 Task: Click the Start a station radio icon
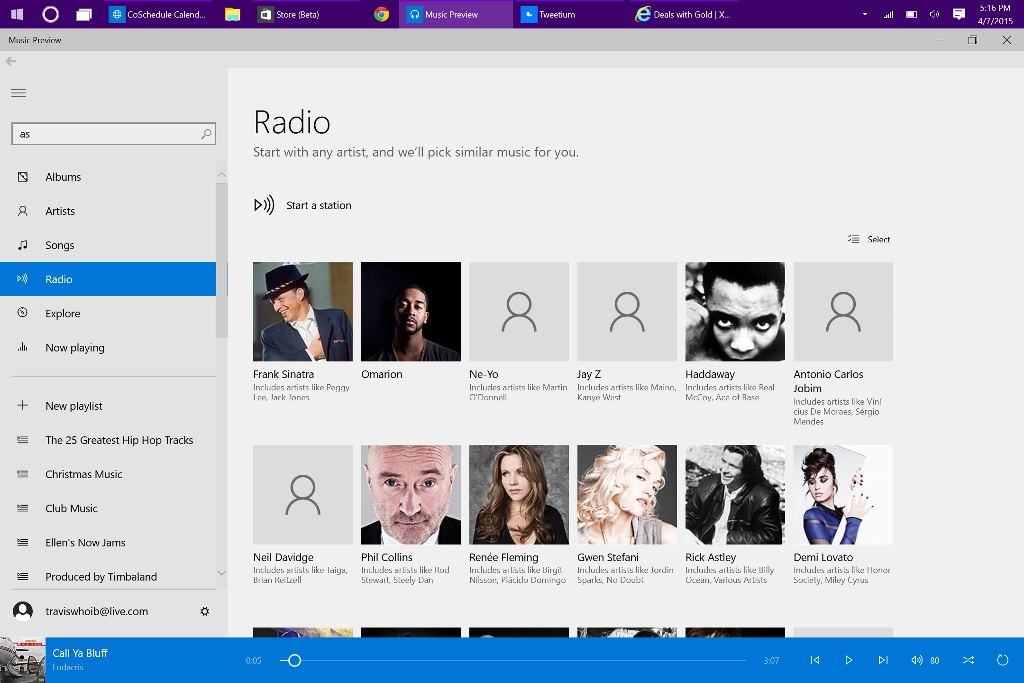[x=264, y=205]
